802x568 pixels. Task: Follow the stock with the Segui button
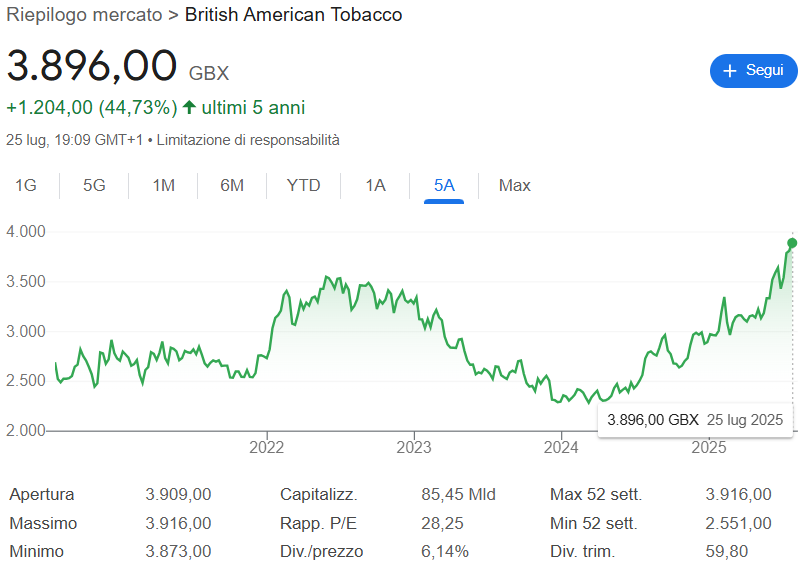click(x=753, y=71)
